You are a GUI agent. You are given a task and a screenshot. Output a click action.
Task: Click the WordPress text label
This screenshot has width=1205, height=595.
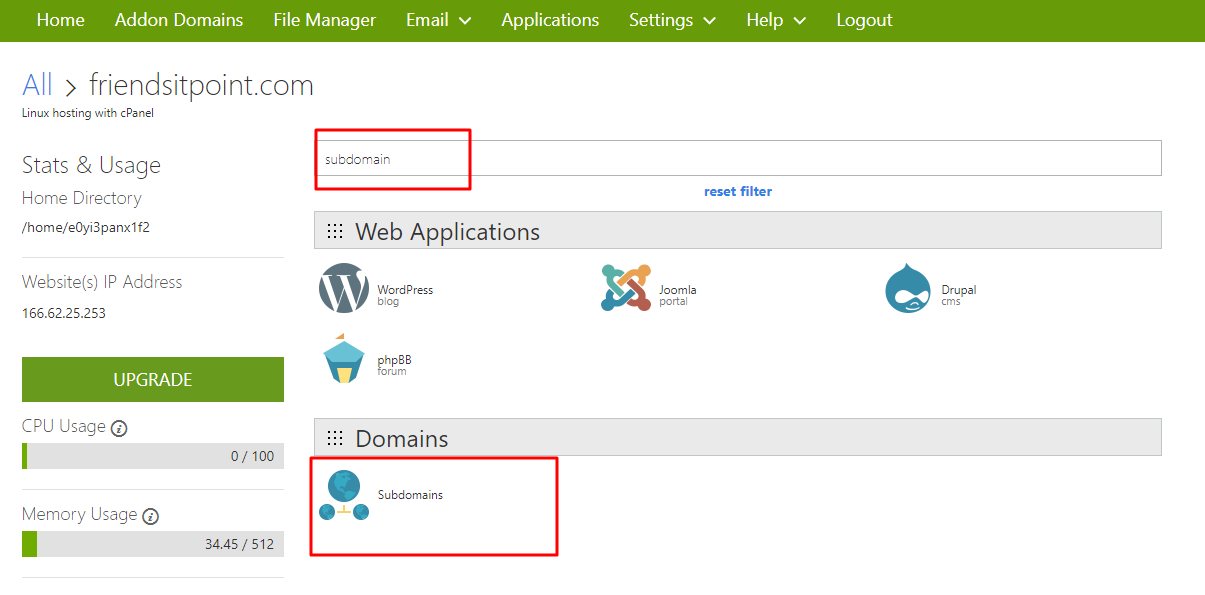pos(405,290)
